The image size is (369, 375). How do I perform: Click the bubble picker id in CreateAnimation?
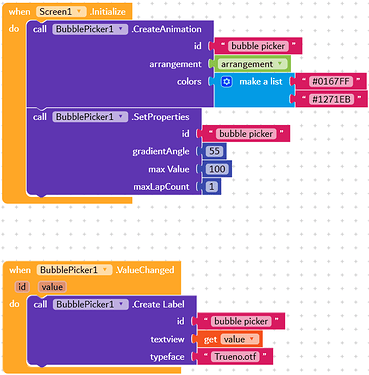258,46
